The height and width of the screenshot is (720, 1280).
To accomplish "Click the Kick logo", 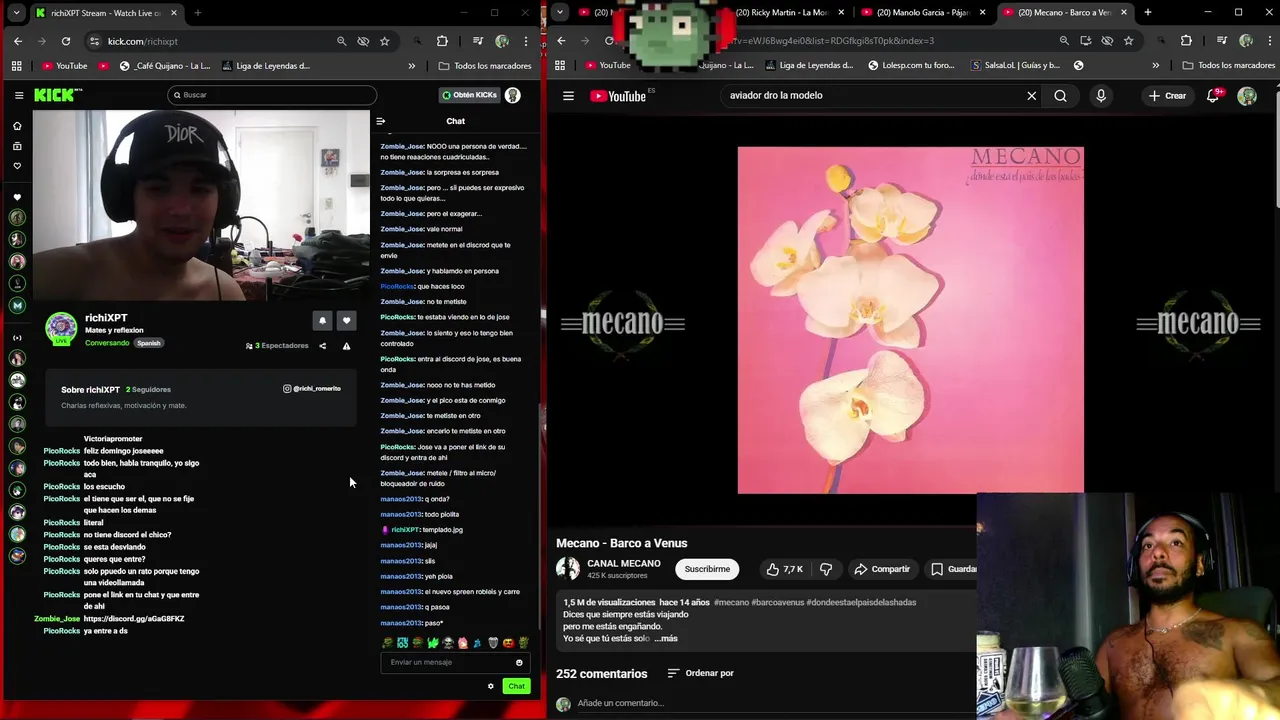I will (58, 95).
